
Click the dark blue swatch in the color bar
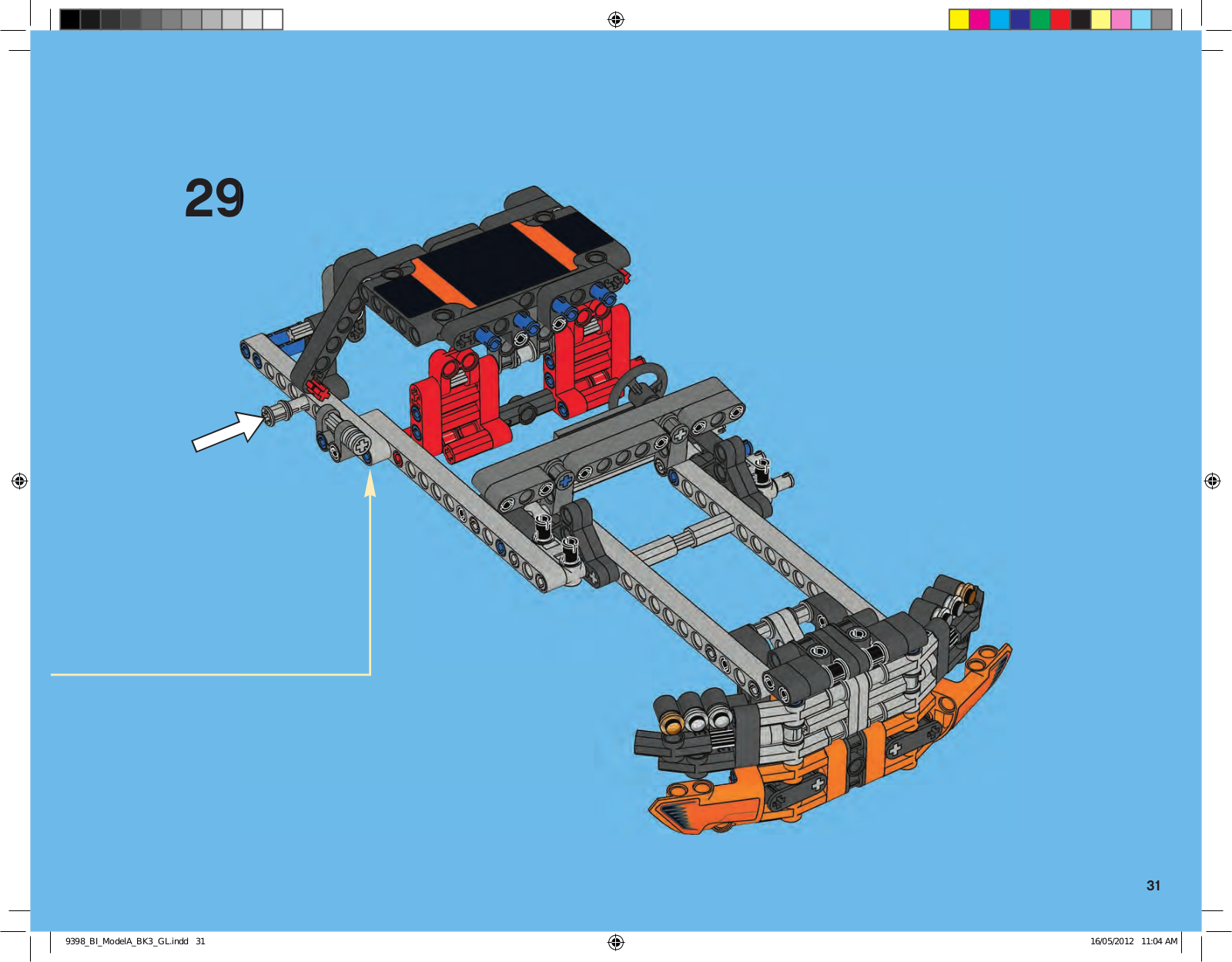tap(1019, 19)
